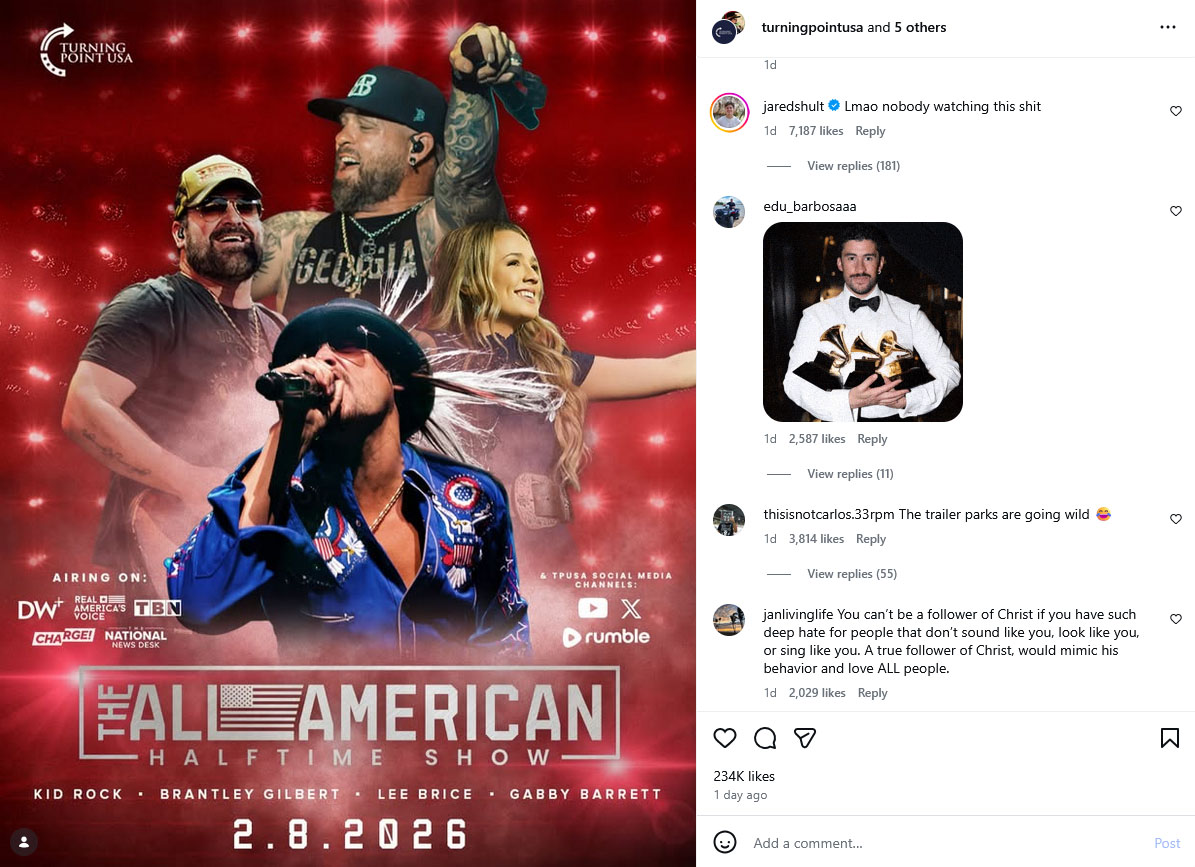Like the post with the heart icon
This screenshot has height=867, width=1195.
coord(725,737)
